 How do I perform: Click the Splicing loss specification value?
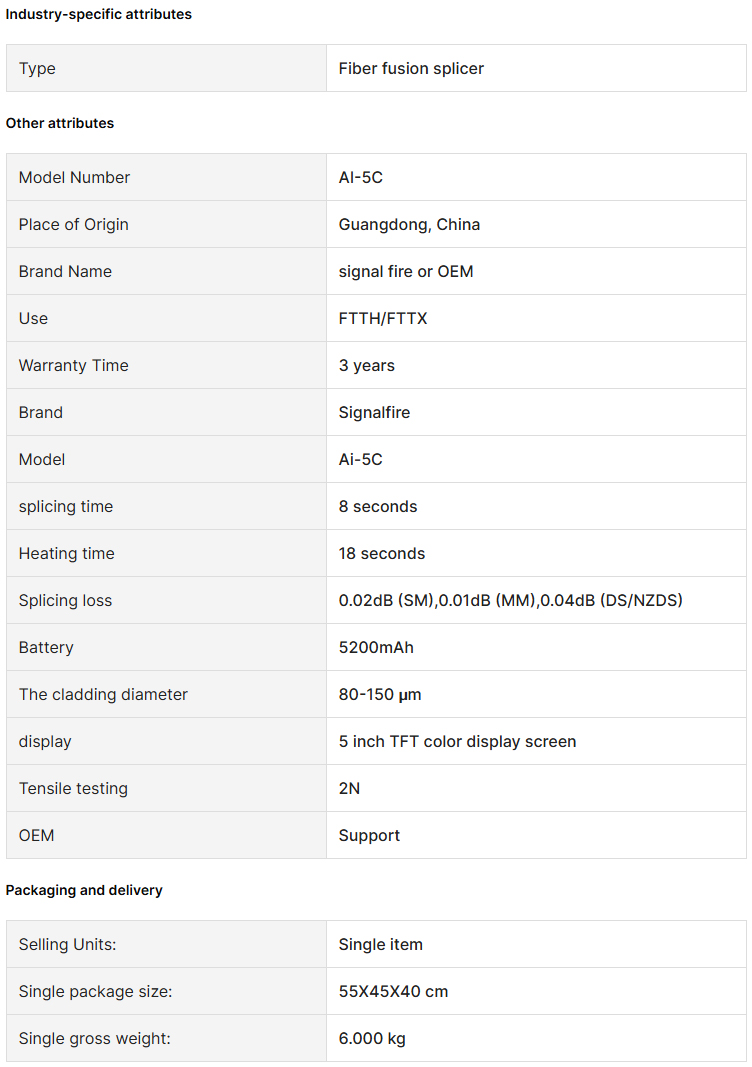click(x=510, y=600)
